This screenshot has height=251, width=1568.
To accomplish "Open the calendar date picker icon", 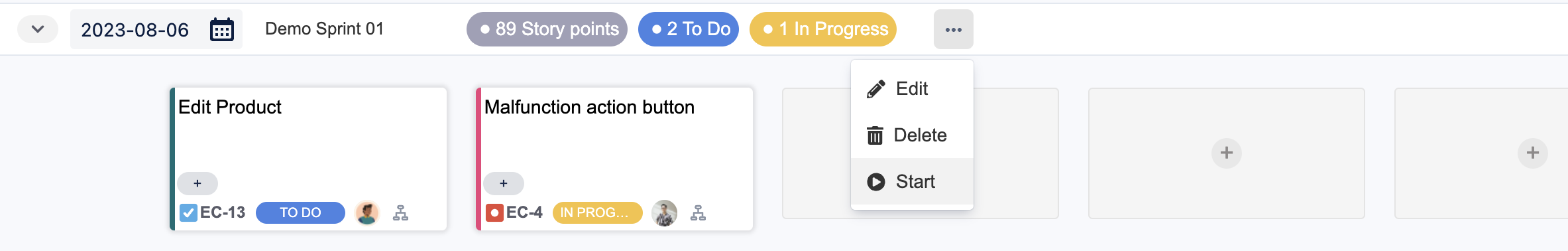I will click(x=222, y=30).
